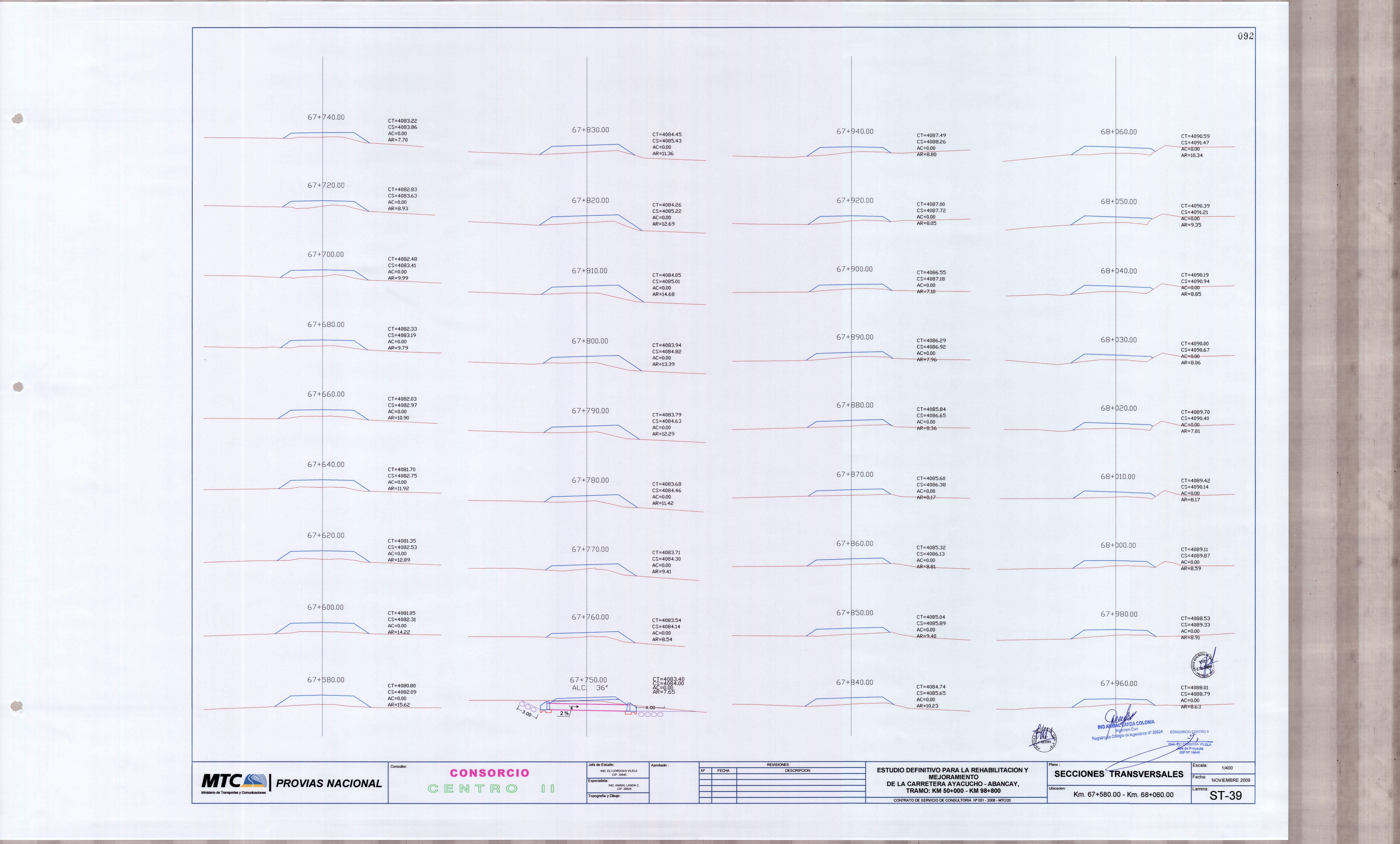This screenshot has width=1400, height=844.
Task: Click station label '67+700.00'
Action: [x=326, y=254]
